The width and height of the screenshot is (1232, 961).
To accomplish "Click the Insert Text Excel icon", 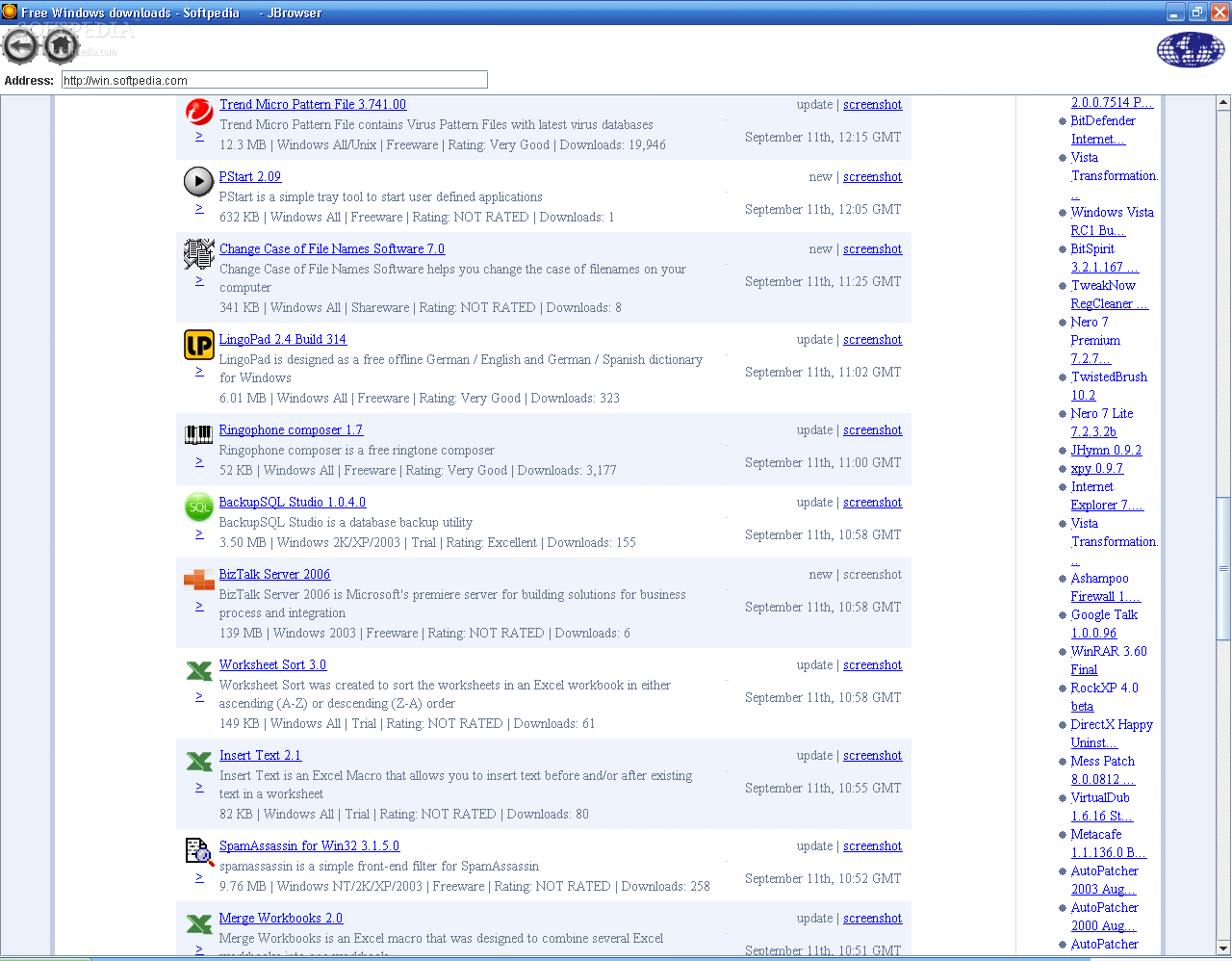I will (x=199, y=761).
